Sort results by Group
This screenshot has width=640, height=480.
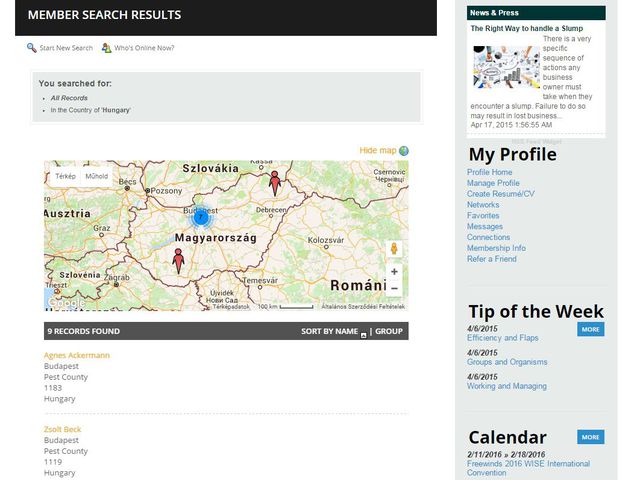click(x=389, y=331)
